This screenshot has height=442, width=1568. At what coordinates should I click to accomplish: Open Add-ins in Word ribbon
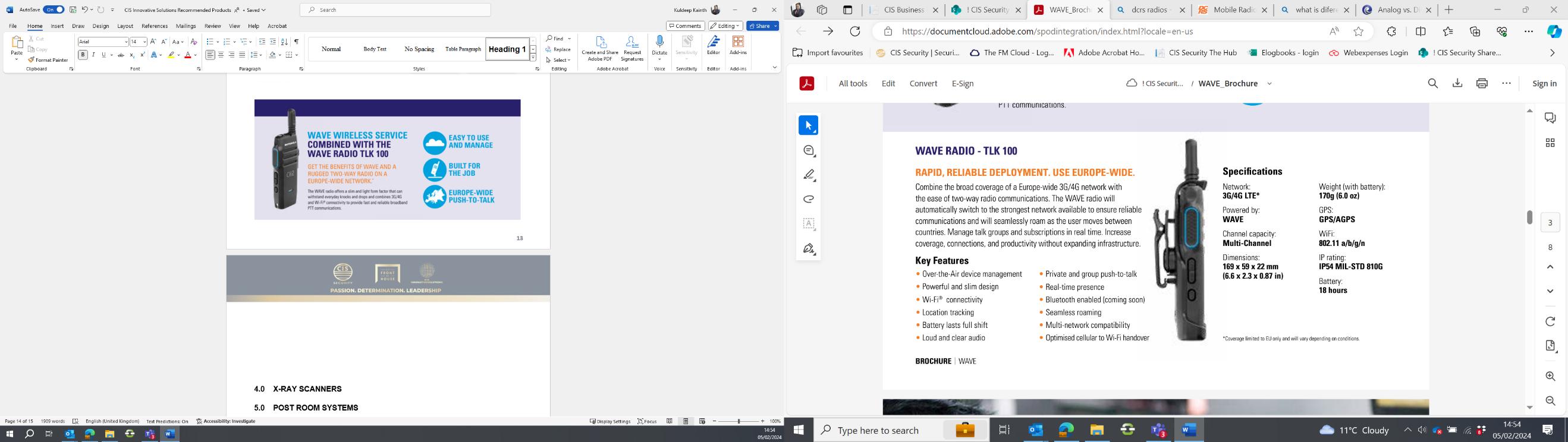coord(739,46)
